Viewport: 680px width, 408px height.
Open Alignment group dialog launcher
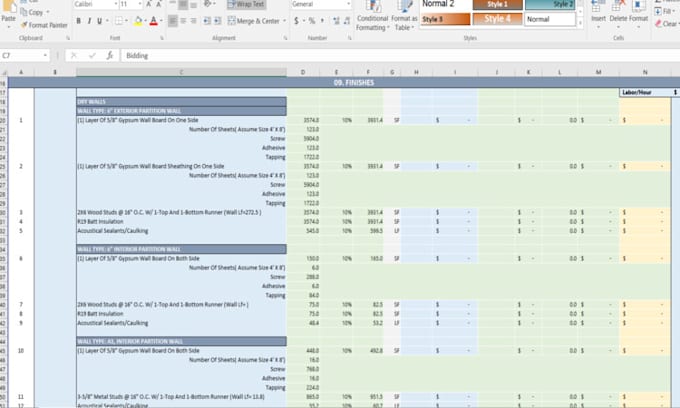[285, 38]
